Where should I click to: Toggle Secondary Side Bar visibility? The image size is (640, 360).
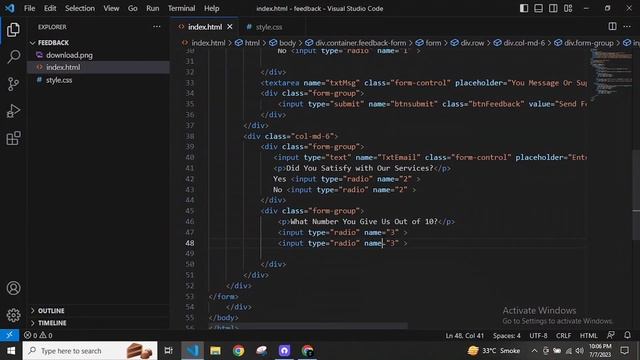click(553, 8)
